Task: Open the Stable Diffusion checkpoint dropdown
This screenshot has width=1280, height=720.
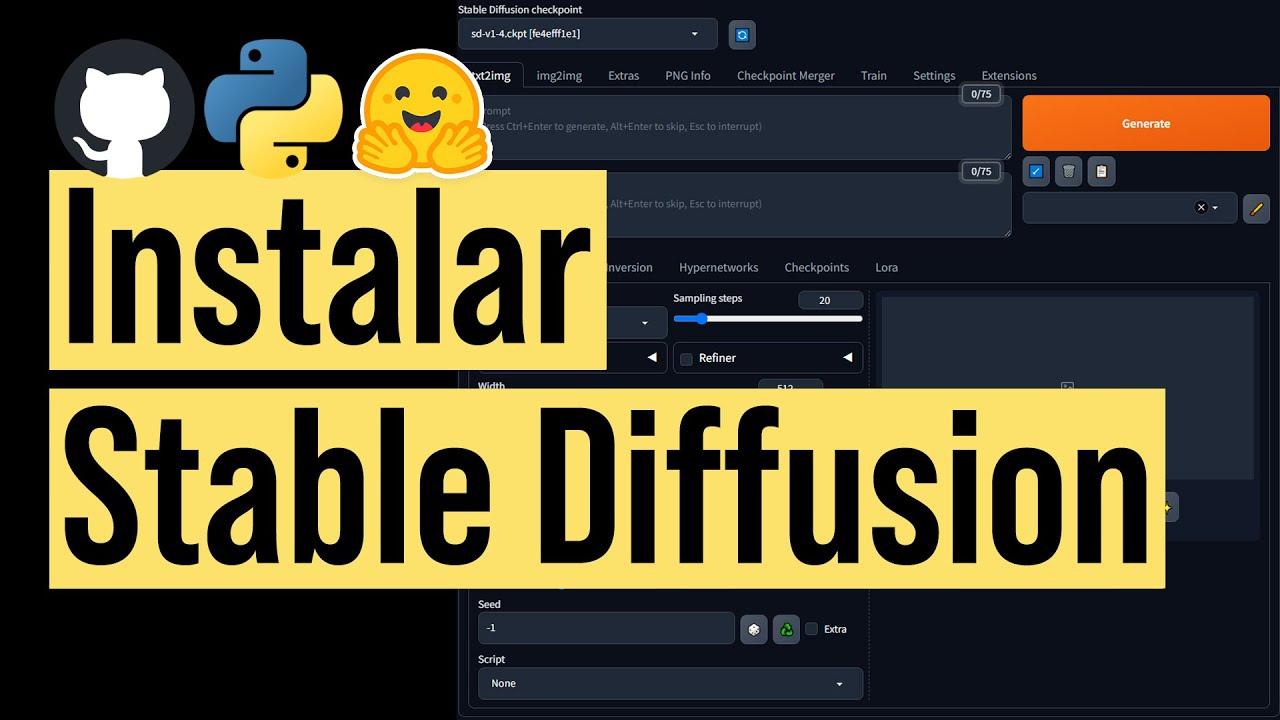Action: pyautogui.click(x=586, y=33)
